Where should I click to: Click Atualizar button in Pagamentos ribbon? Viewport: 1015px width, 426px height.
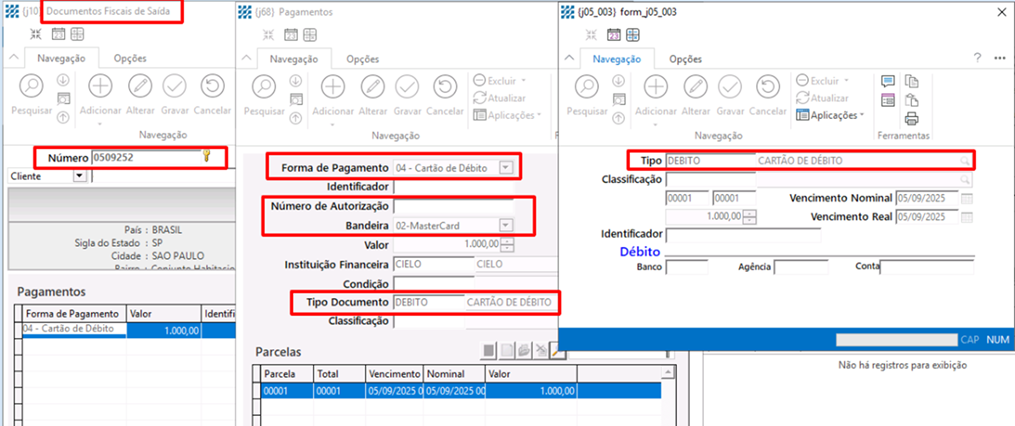[507, 98]
